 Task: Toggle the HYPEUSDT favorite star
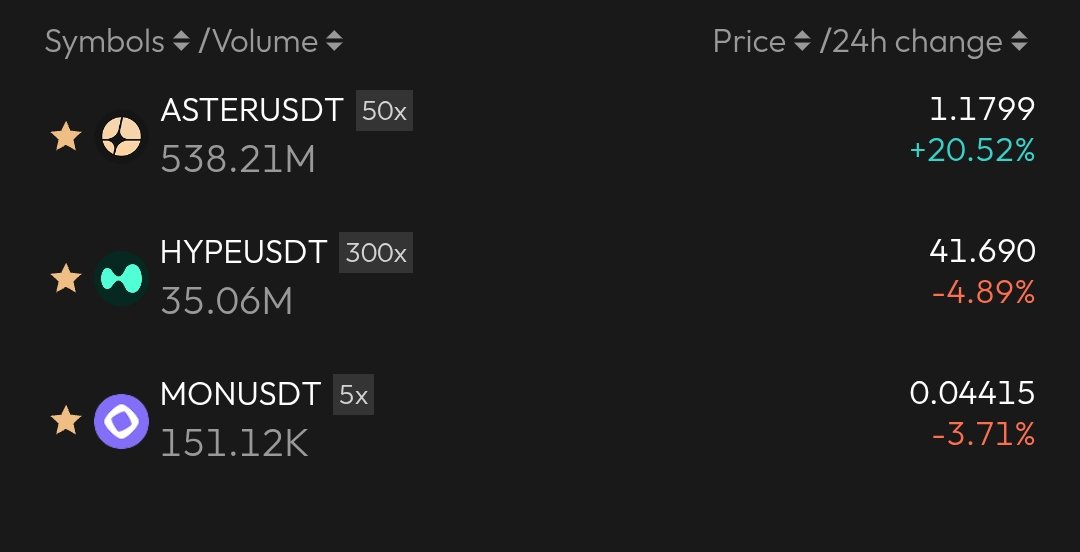coord(66,279)
